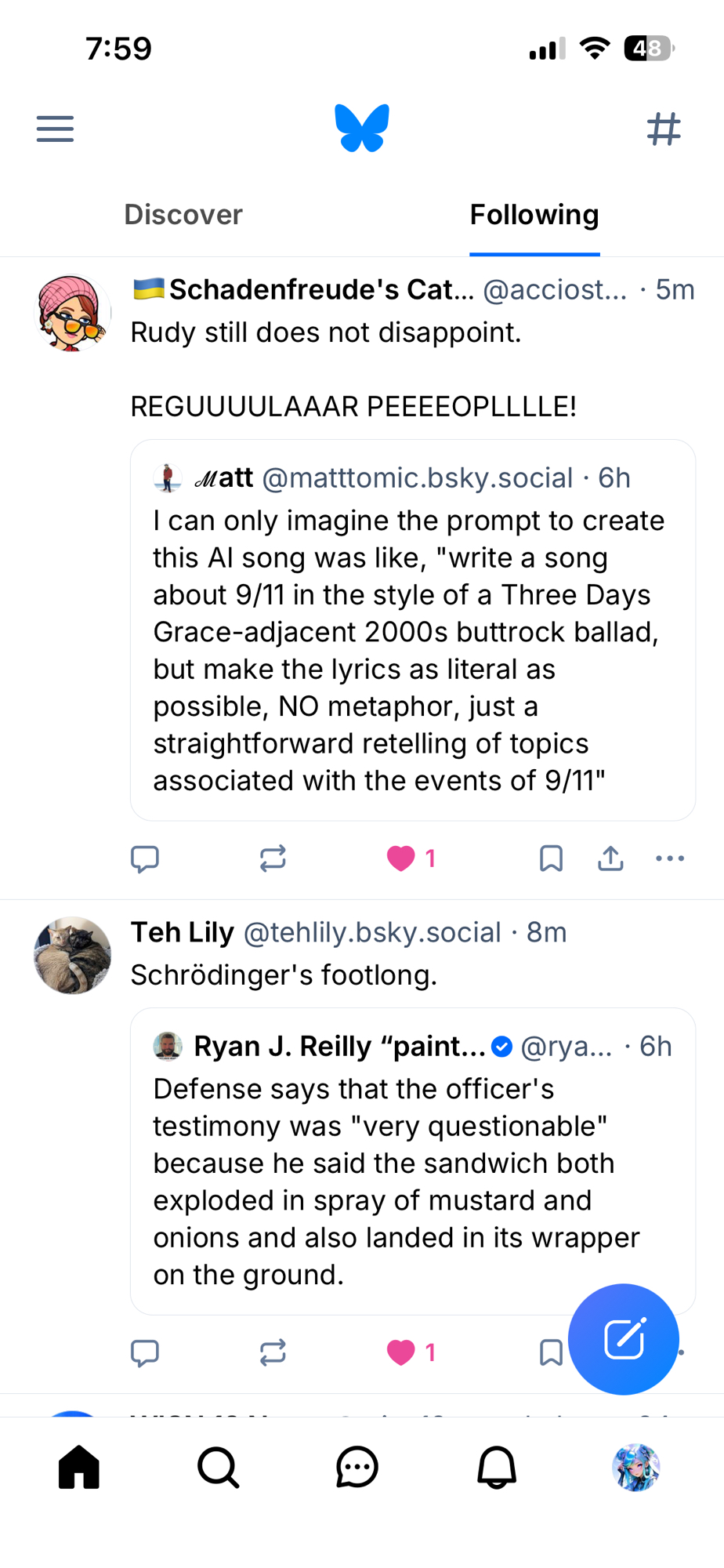Open the hashtag feeds page
This screenshot has width=724, height=1568.
click(x=664, y=129)
